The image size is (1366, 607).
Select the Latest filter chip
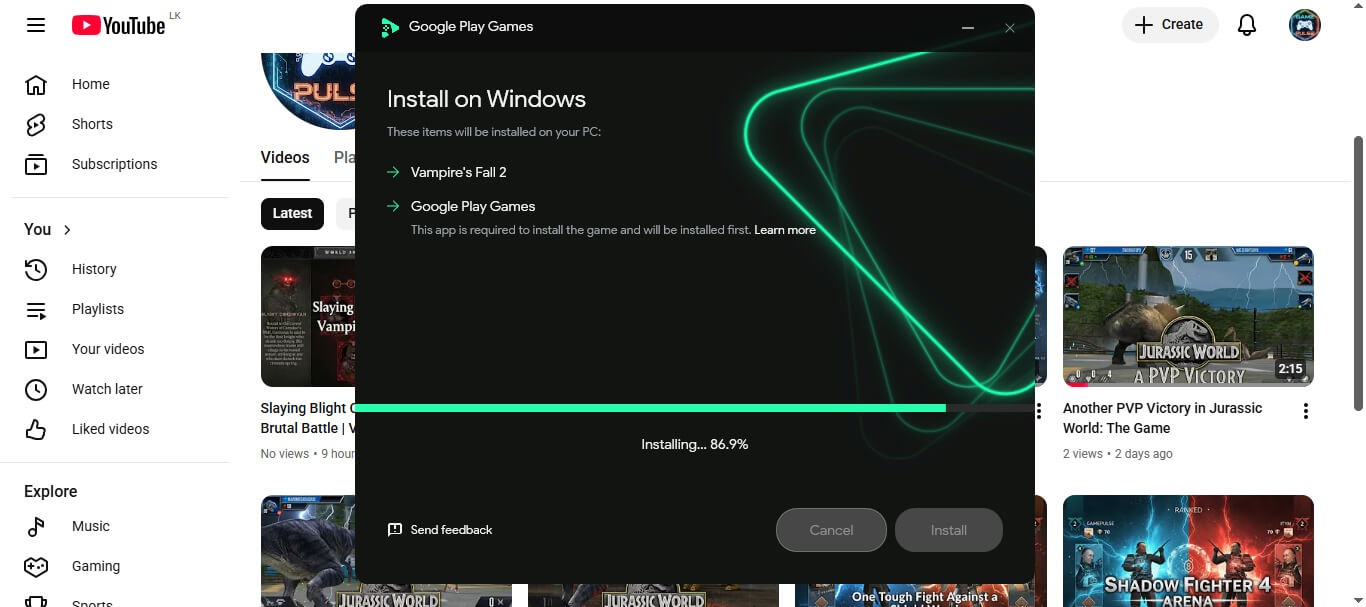tap(292, 213)
